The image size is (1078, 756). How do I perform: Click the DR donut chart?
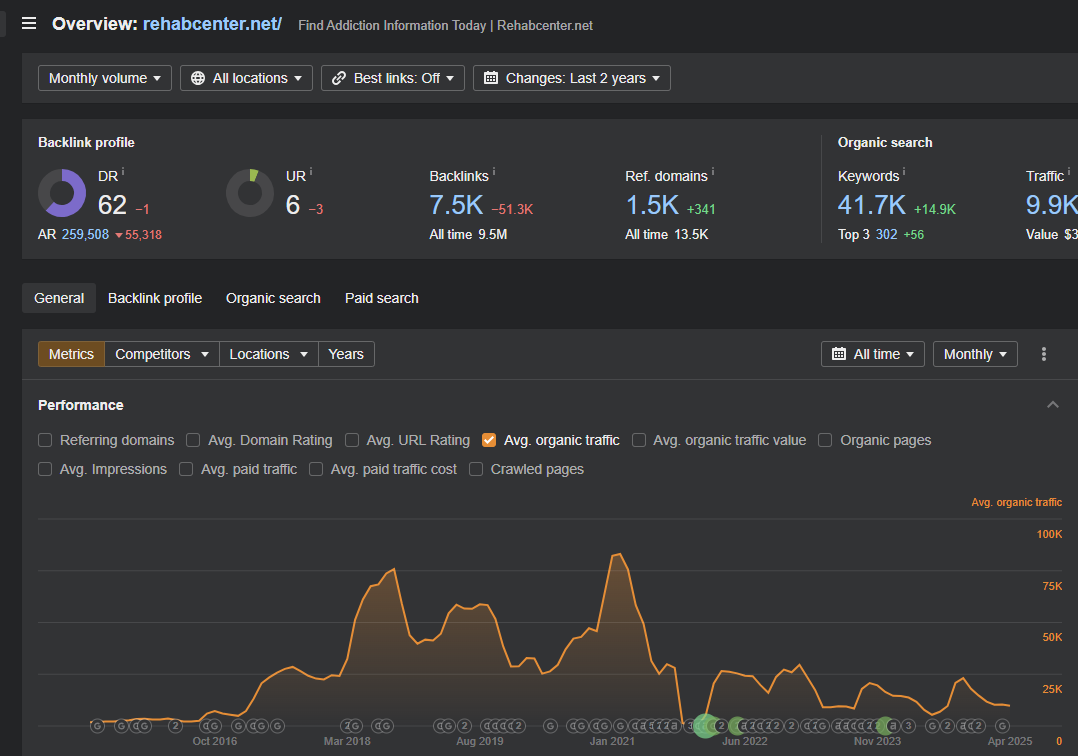(x=62, y=193)
